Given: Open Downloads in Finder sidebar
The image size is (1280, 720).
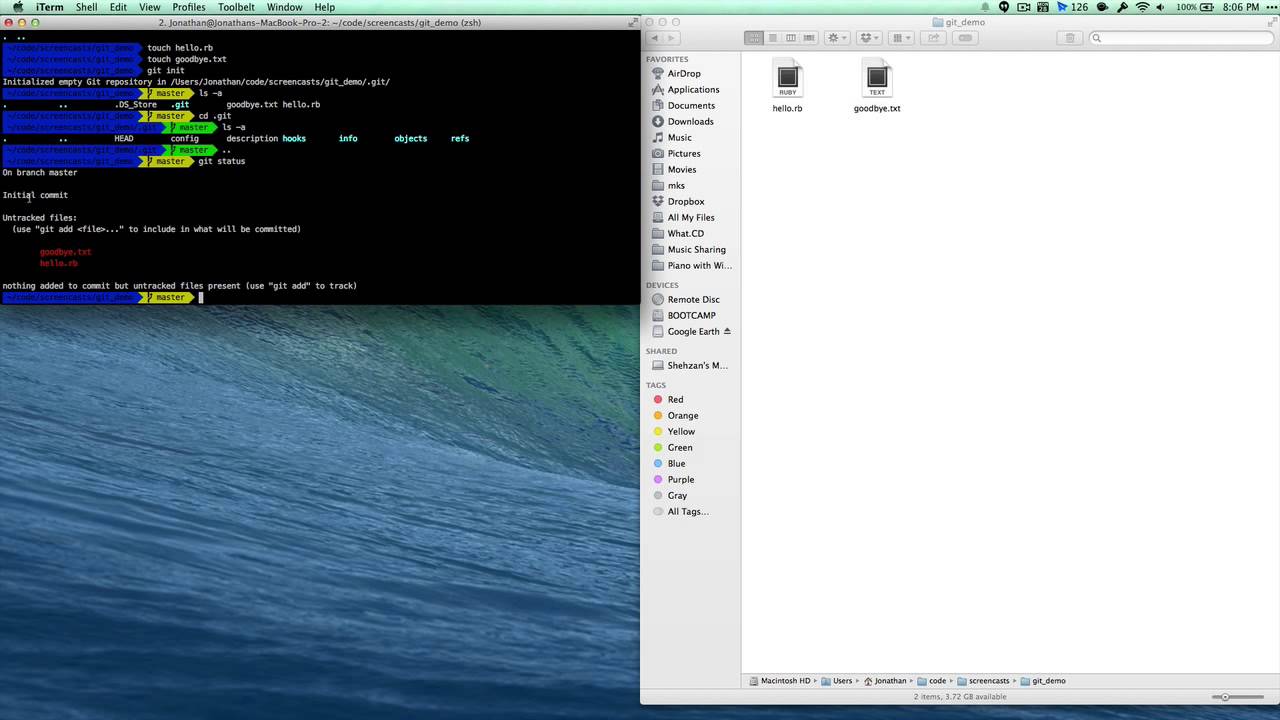Looking at the screenshot, I should [x=690, y=121].
